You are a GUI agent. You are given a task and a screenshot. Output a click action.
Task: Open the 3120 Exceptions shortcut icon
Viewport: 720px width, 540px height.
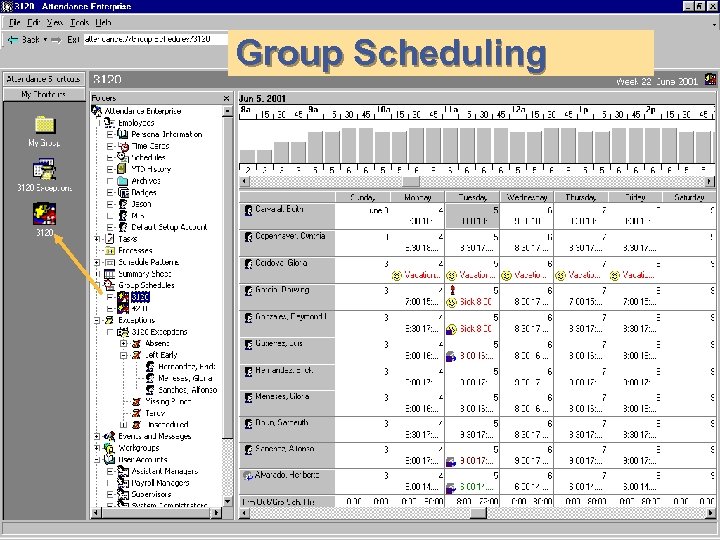[x=44, y=169]
